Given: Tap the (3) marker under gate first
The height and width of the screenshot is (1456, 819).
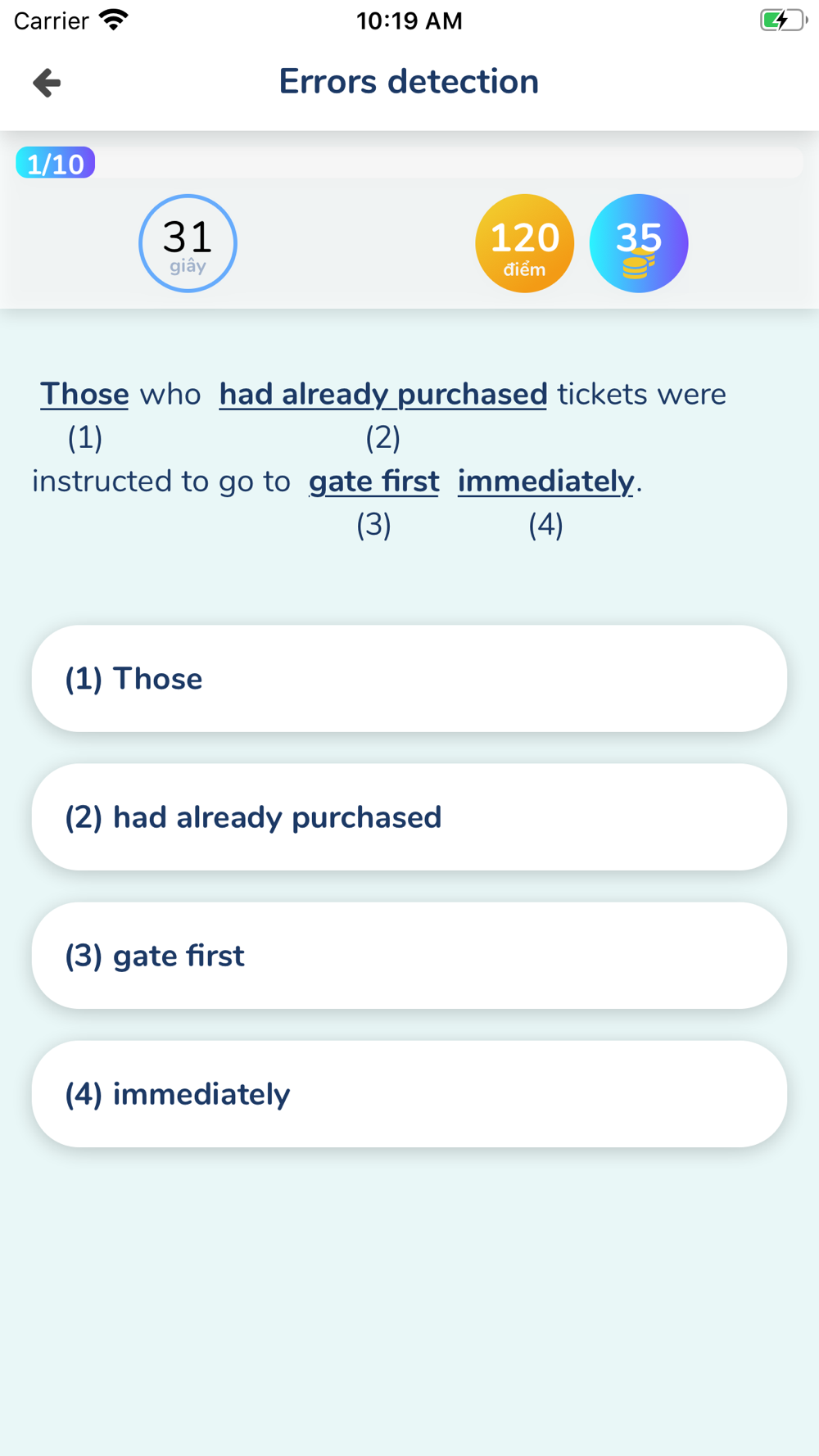Looking at the screenshot, I should click(373, 525).
